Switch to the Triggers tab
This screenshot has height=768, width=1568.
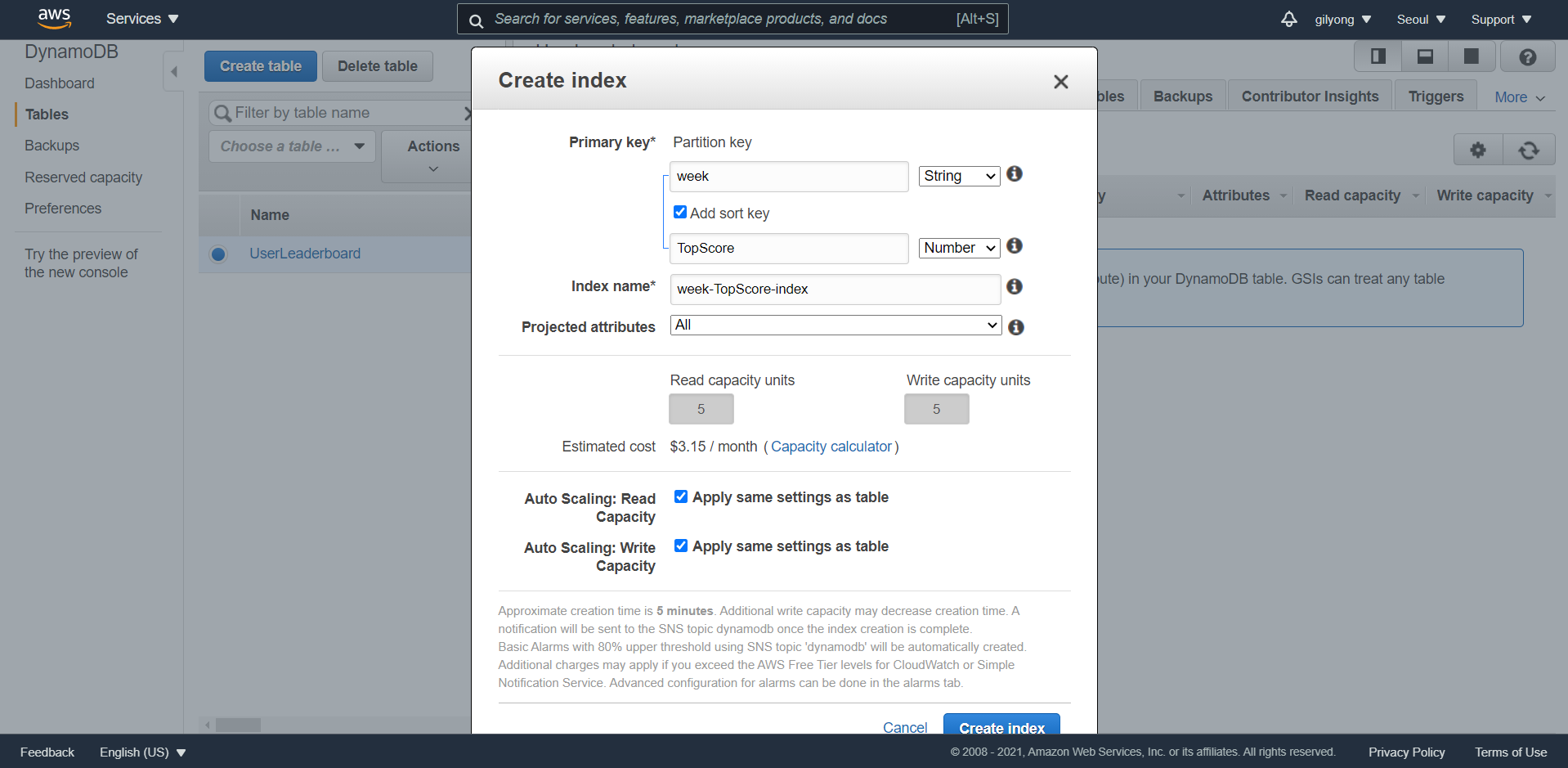tap(1436, 97)
